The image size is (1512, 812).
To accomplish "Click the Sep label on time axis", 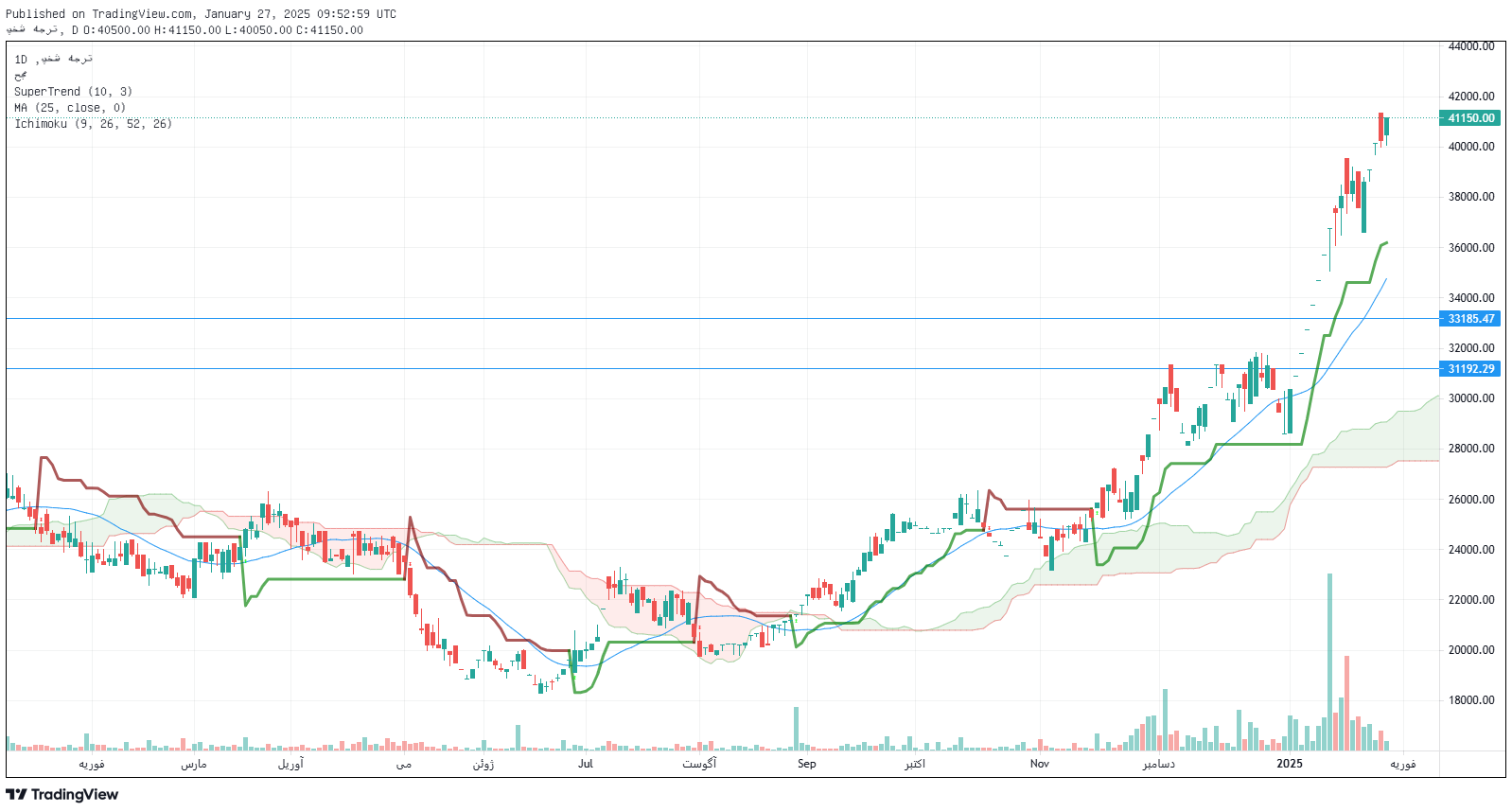I will [806, 764].
